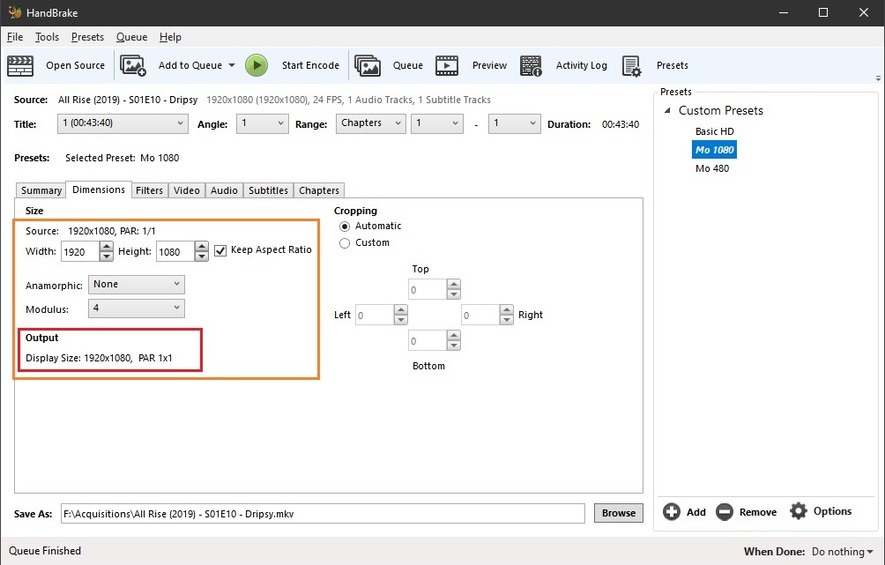Open the Tools menu

tap(47, 37)
